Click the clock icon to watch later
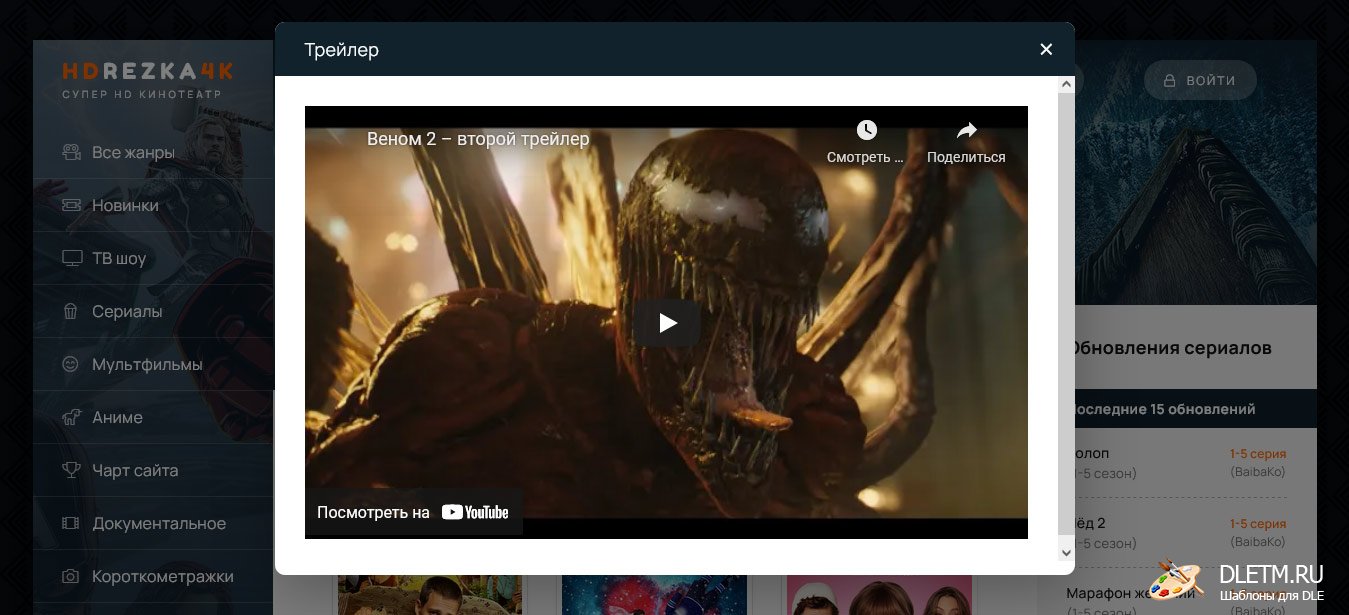 [866, 130]
